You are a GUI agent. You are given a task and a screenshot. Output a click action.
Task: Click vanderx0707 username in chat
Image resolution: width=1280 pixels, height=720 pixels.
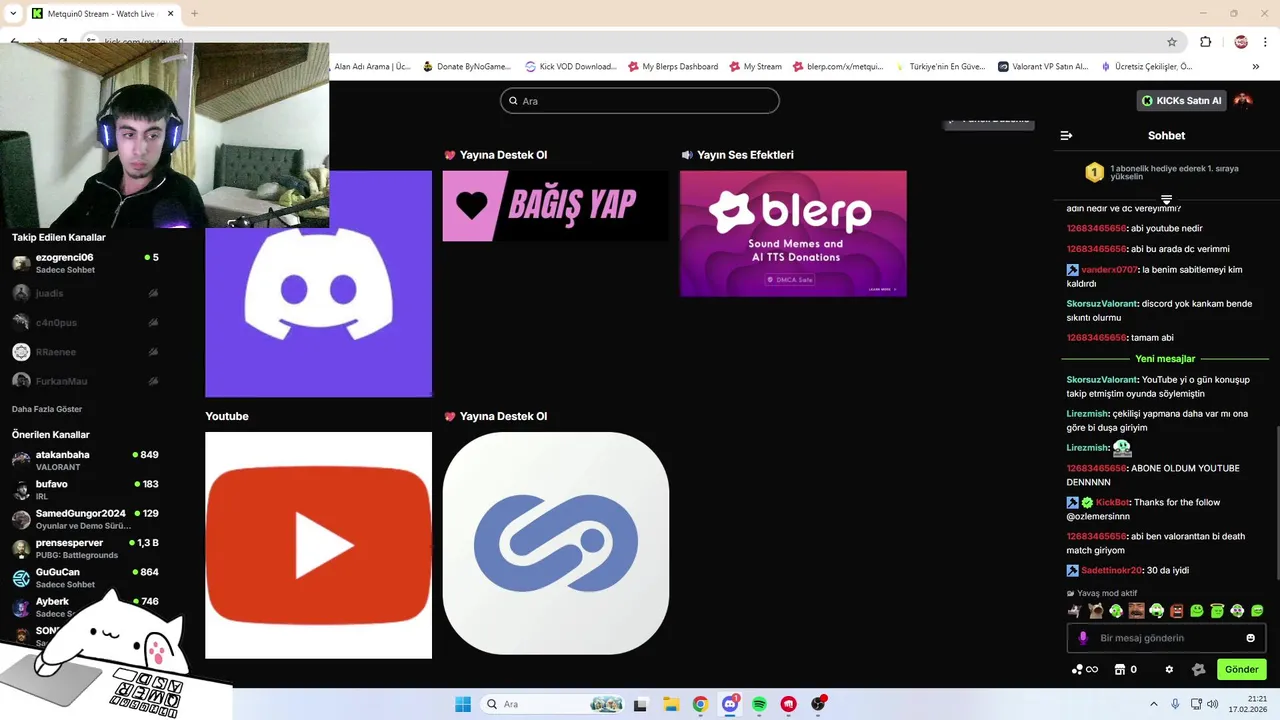pos(1109,270)
